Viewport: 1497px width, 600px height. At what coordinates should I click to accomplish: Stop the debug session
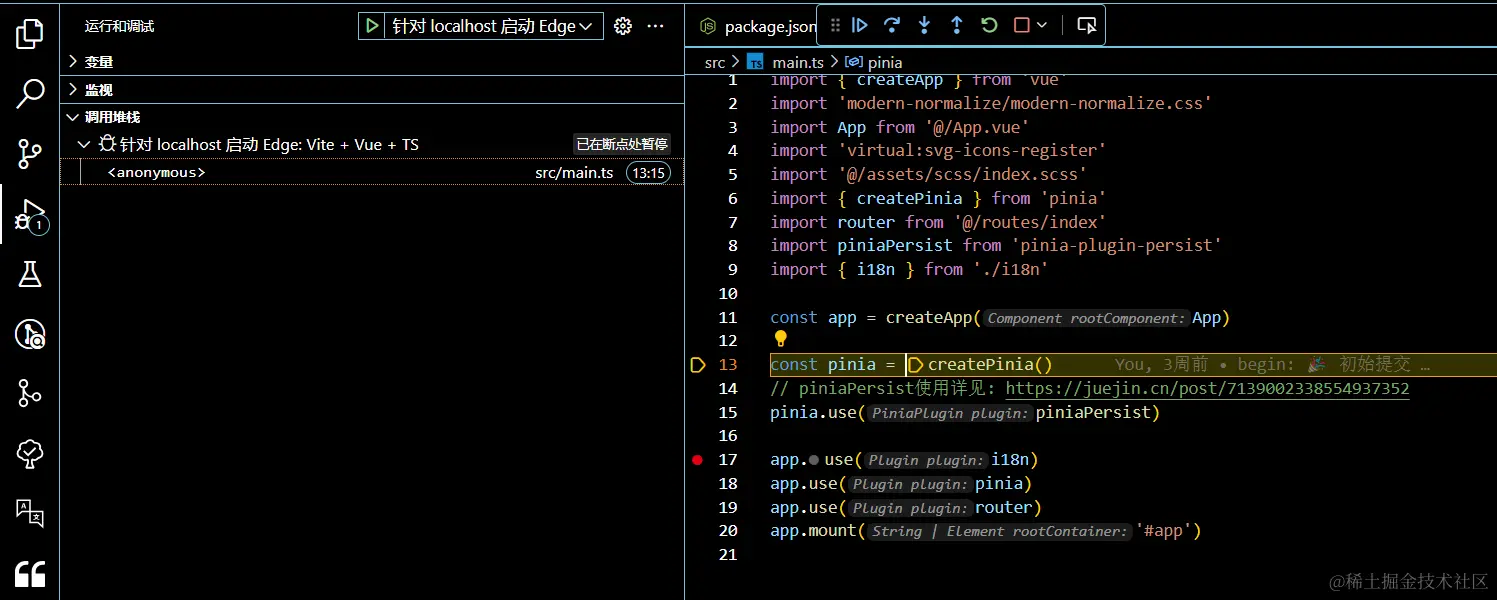(1021, 25)
